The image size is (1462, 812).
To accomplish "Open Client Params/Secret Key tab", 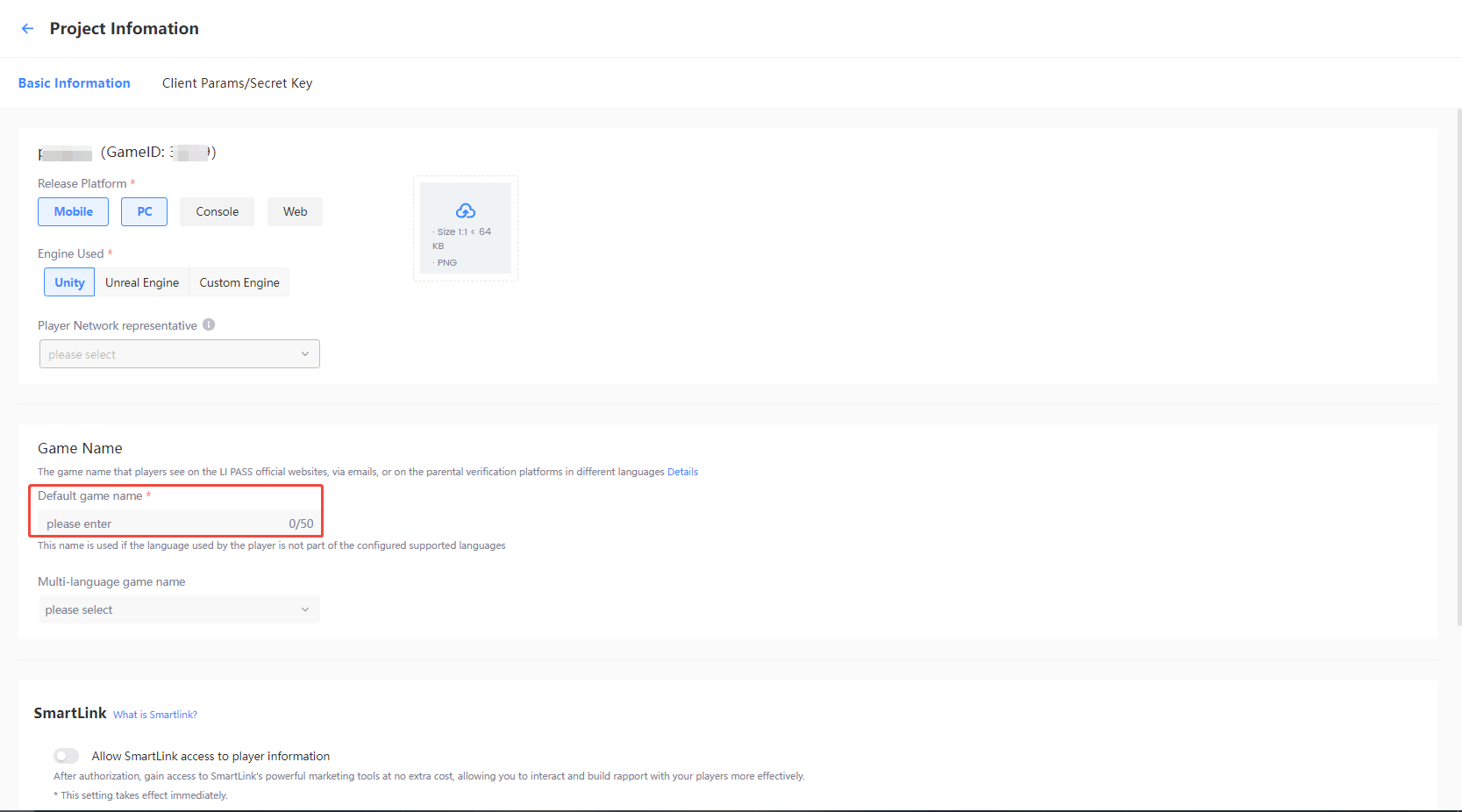I will tap(237, 83).
